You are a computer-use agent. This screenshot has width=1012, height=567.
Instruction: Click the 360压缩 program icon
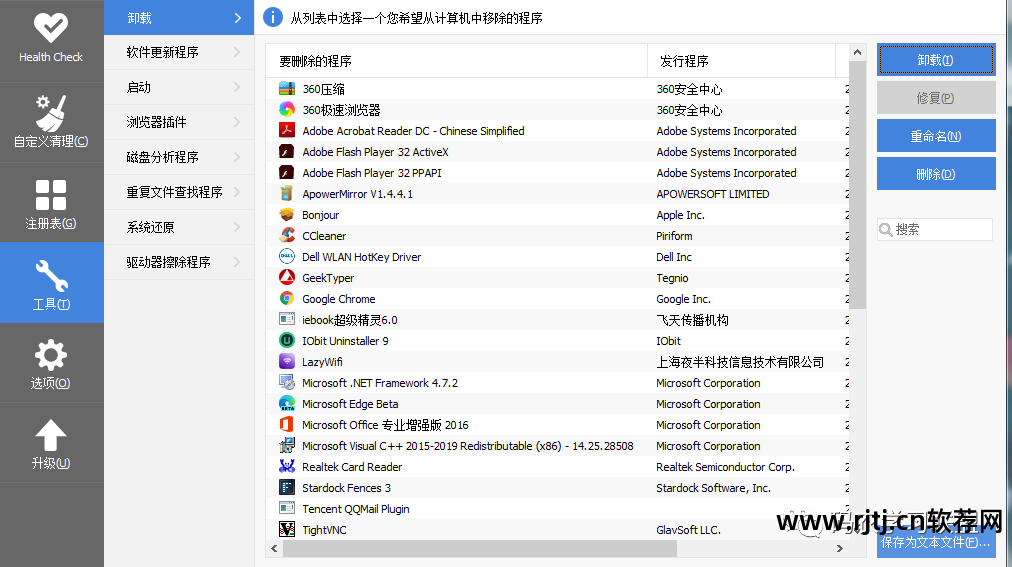point(287,89)
